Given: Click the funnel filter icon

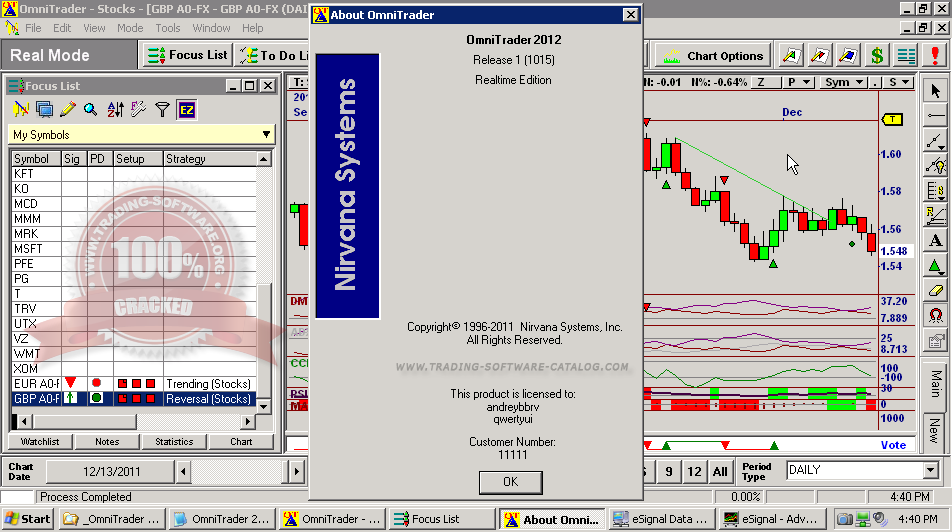Looking at the screenshot, I should tap(162, 110).
